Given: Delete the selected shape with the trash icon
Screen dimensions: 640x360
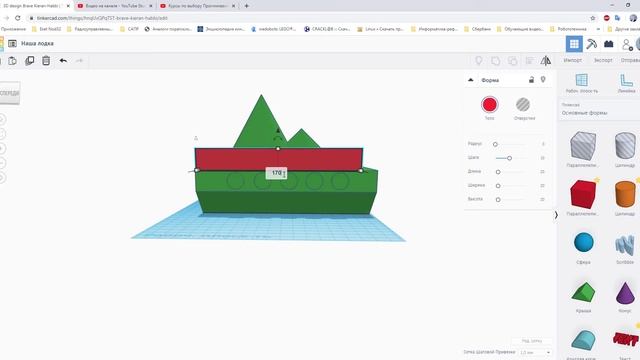Looking at the screenshot, I should (46, 61).
